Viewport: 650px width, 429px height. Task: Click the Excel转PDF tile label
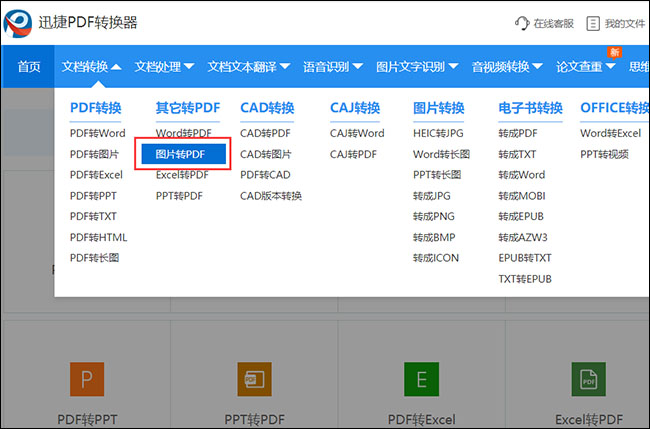pos(589,419)
